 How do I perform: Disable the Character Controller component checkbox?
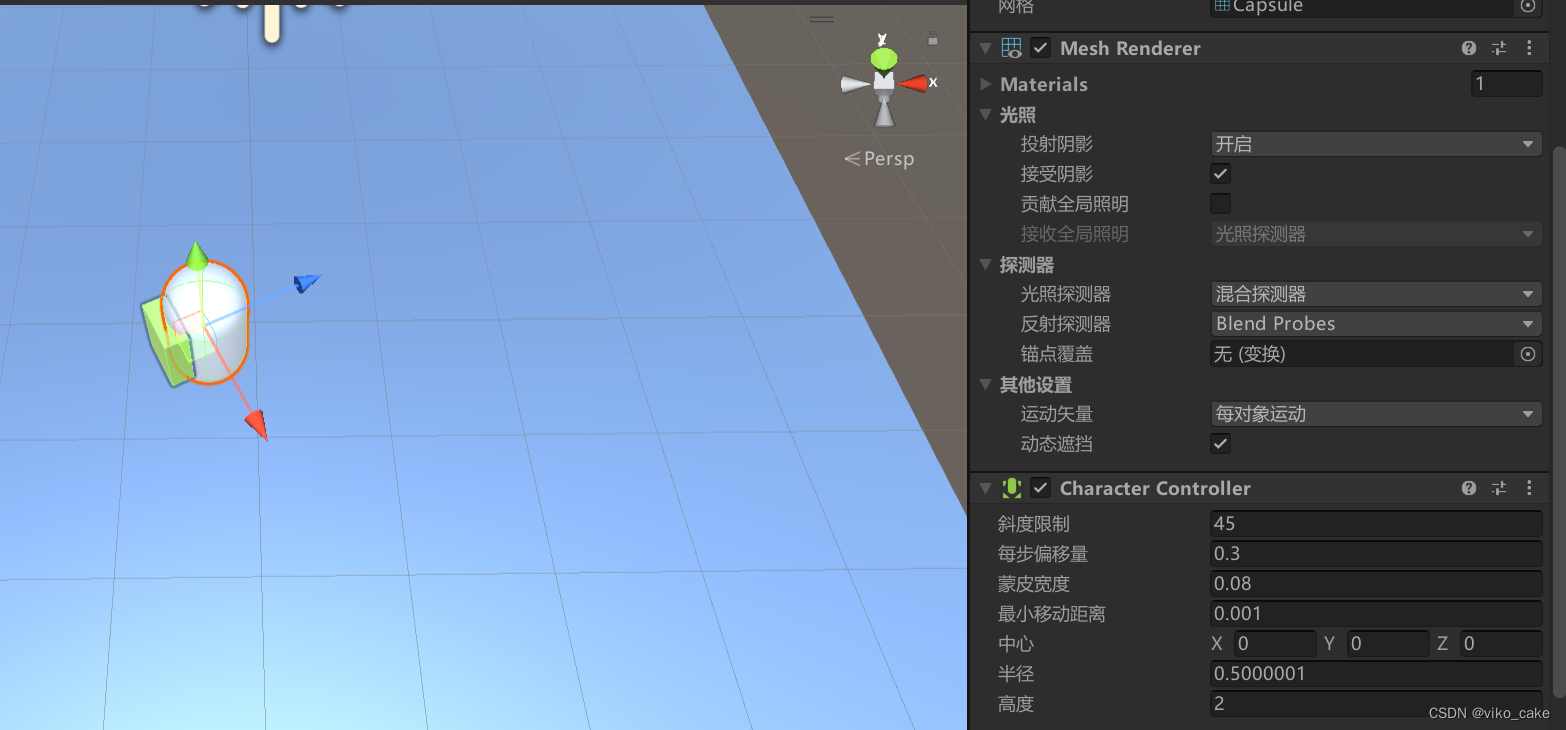(1040, 488)
